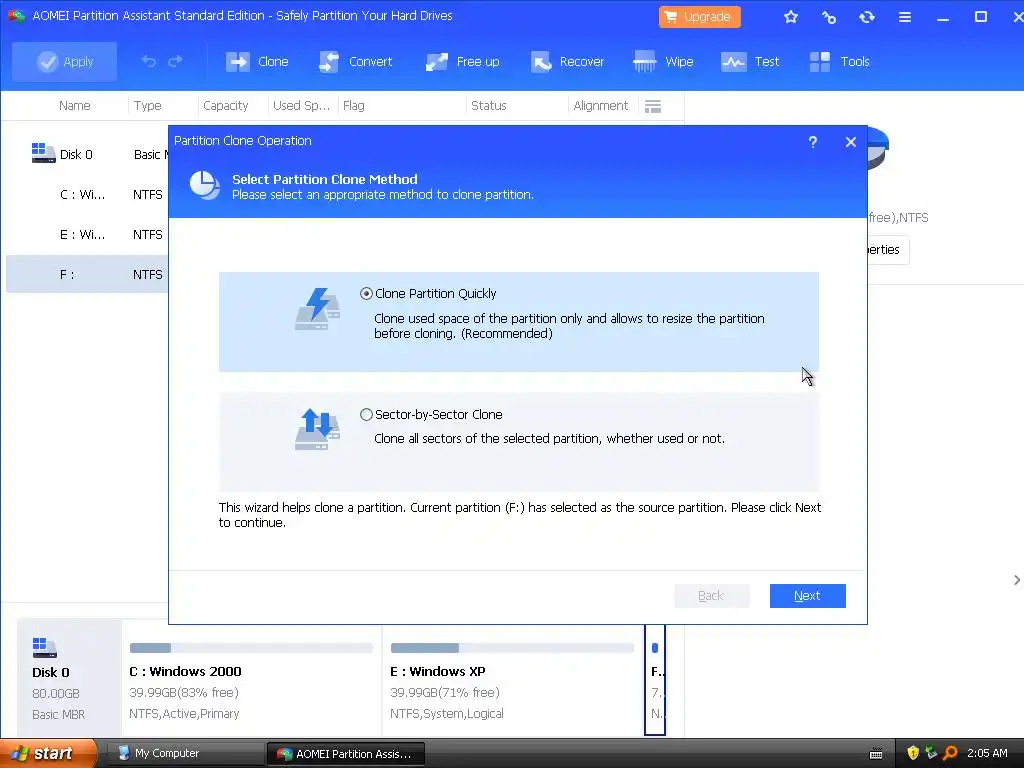Open the Recover tool
This screenshot has height=768, width=1024.
click(x=567, y=61)
